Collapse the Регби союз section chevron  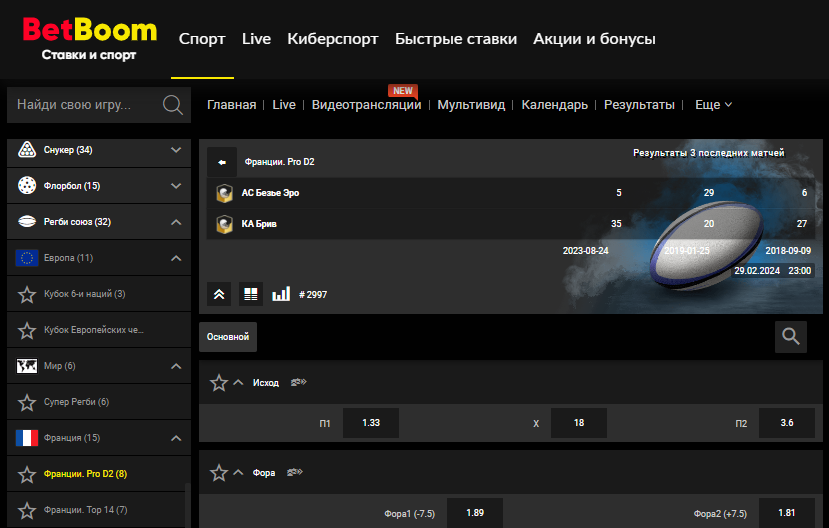(x=176, y=222)
